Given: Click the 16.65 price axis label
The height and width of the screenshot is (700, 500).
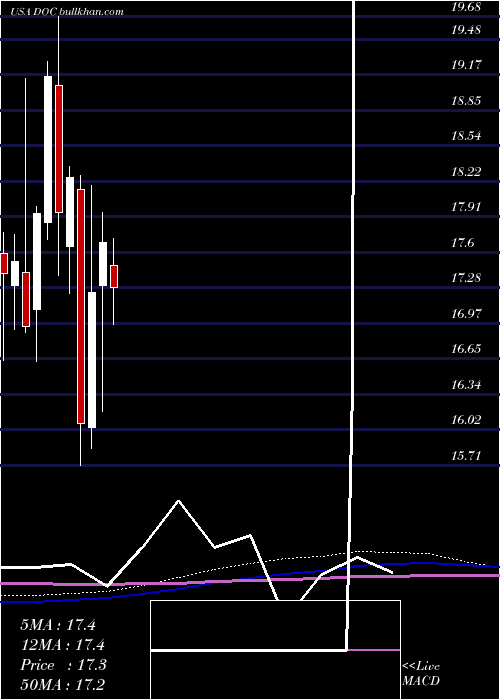Looking at the screenshot, I should [x=465, y=349].
